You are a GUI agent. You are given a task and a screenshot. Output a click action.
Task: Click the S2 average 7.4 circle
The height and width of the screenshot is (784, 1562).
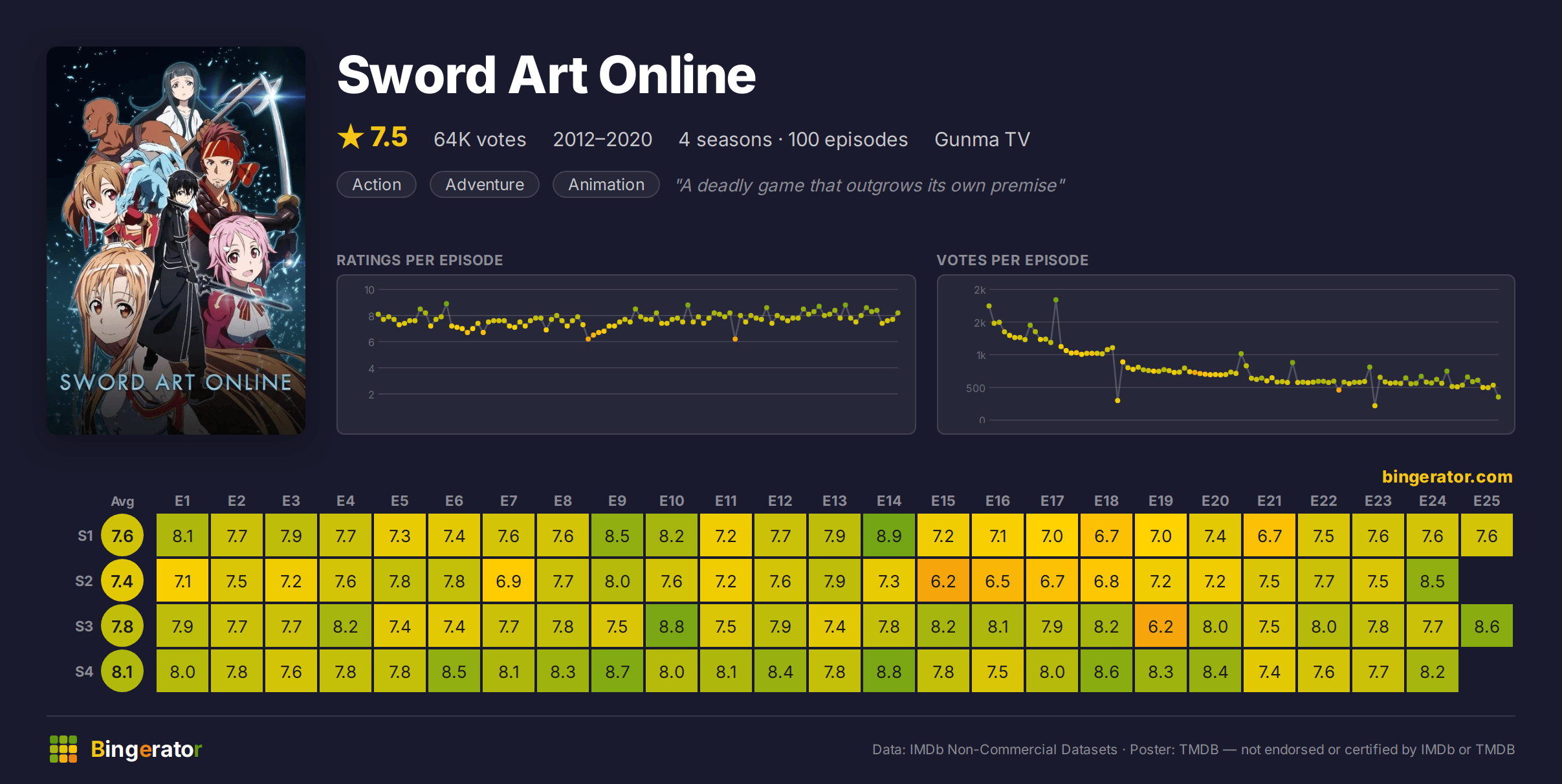click(122, 581)
